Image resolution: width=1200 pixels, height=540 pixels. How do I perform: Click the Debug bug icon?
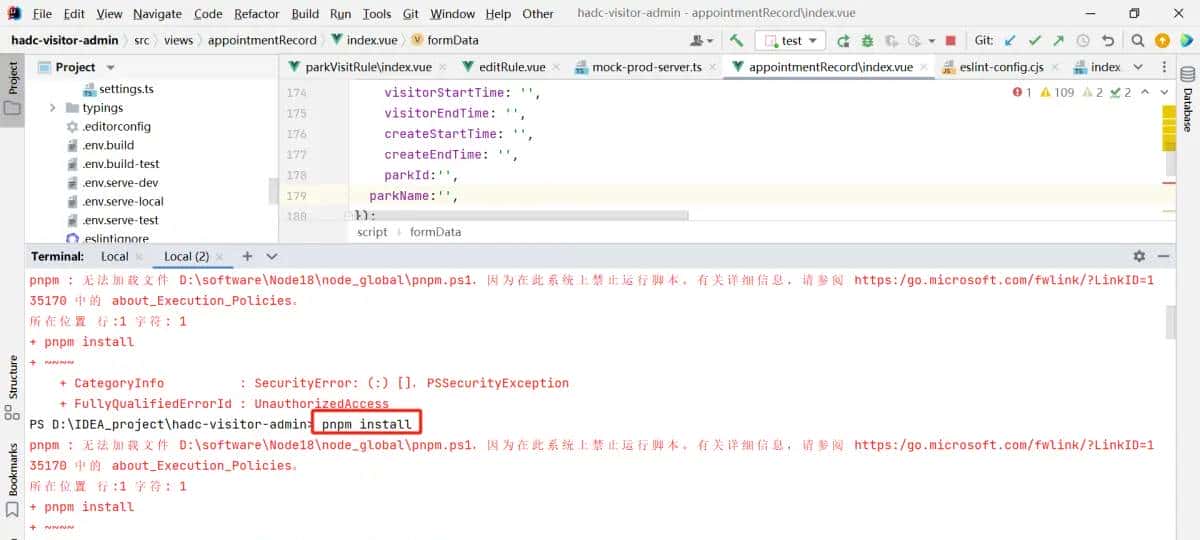click(x=867, y=41)
